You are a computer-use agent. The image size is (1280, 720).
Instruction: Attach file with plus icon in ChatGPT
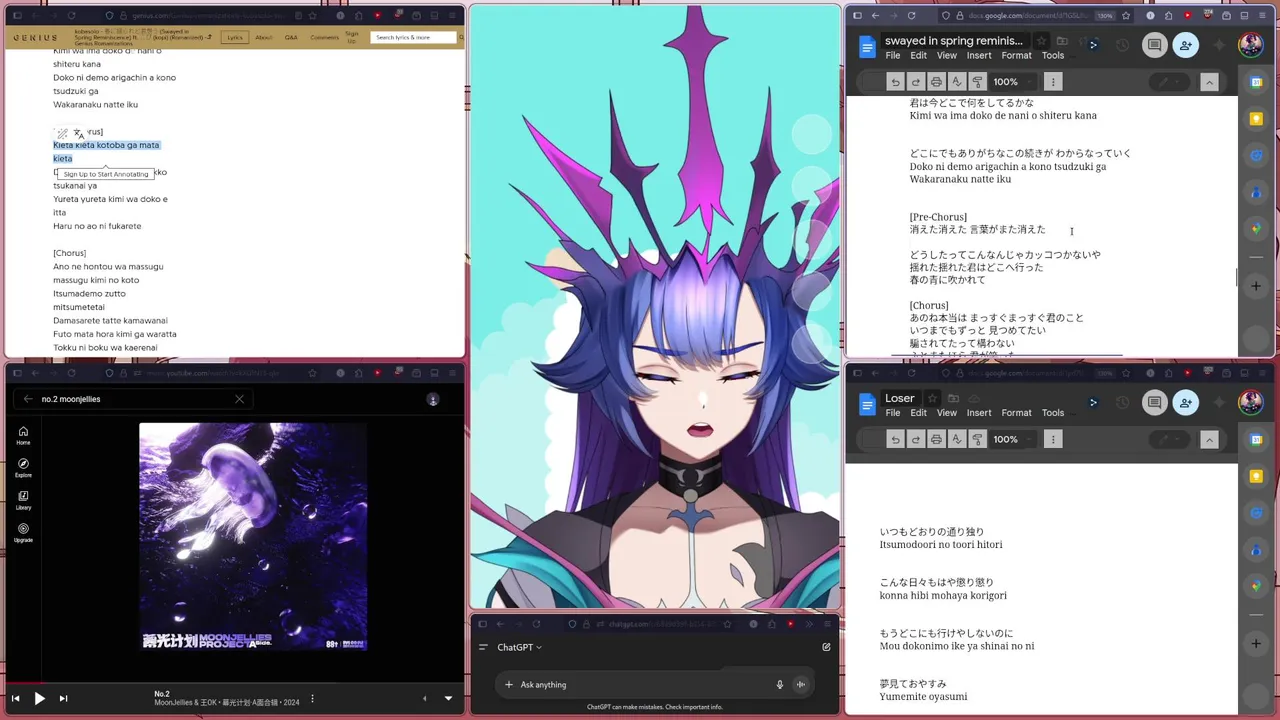[x=509, y=685]
